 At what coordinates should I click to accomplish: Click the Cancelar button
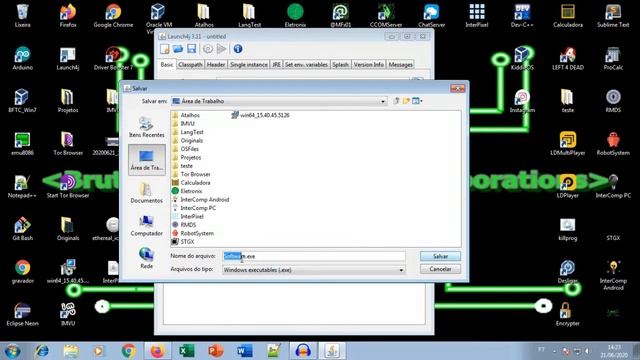(x=440, y=269)
